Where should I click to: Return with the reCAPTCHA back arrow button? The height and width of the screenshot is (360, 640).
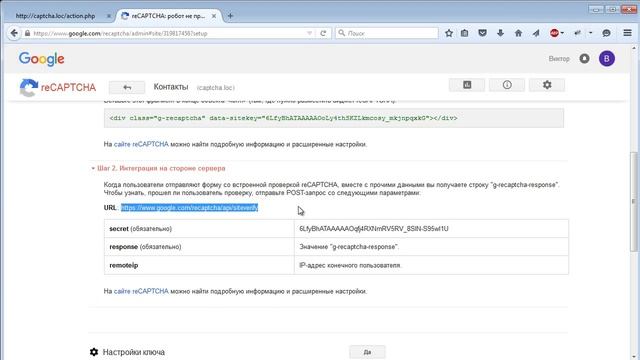point(127,87)
